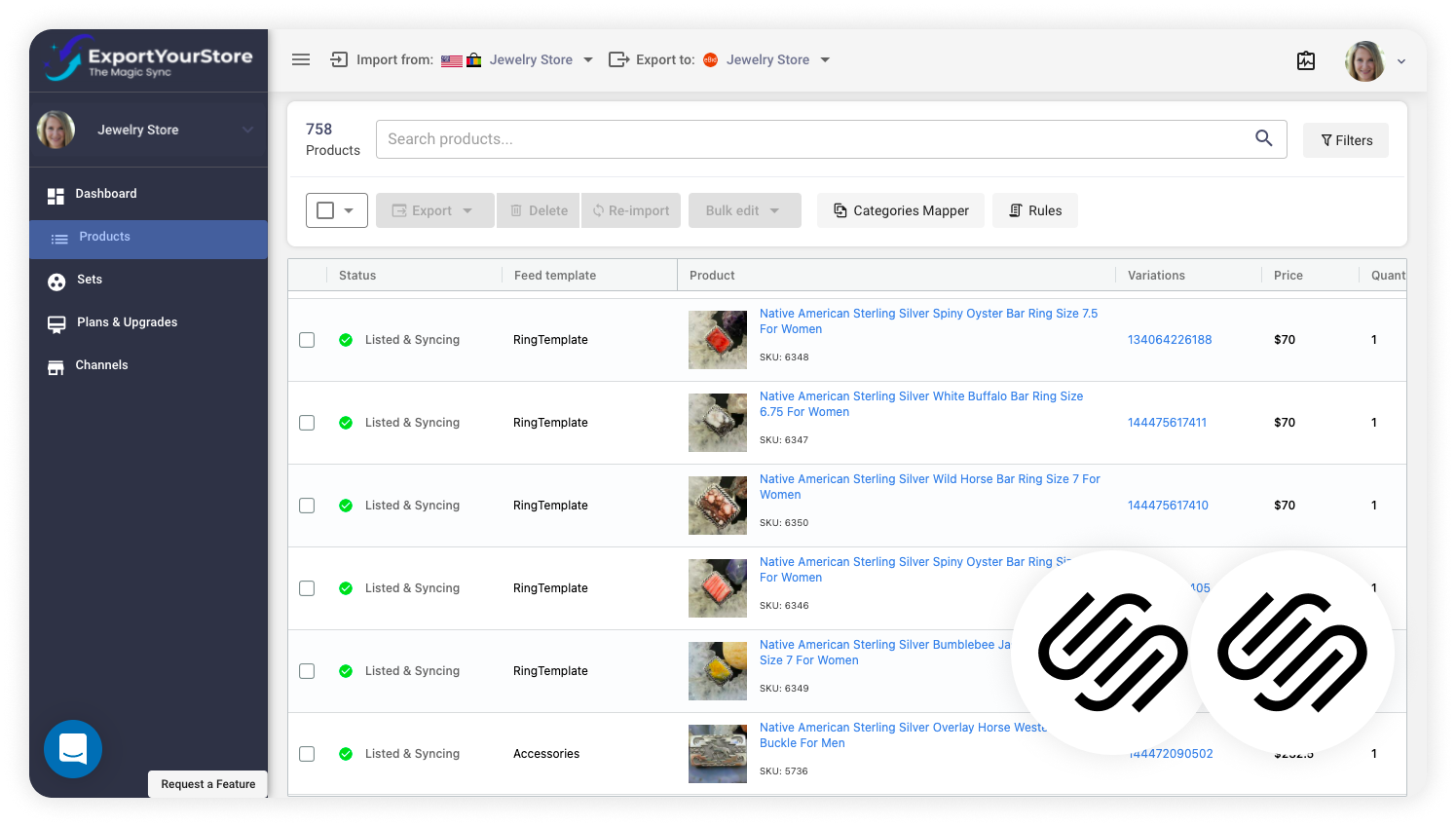Viewport: 1456px width, 827px height.
Task: Open the White Buffalo Bar Ring product link
Action: pyautogui.click(x=921, y=404)
